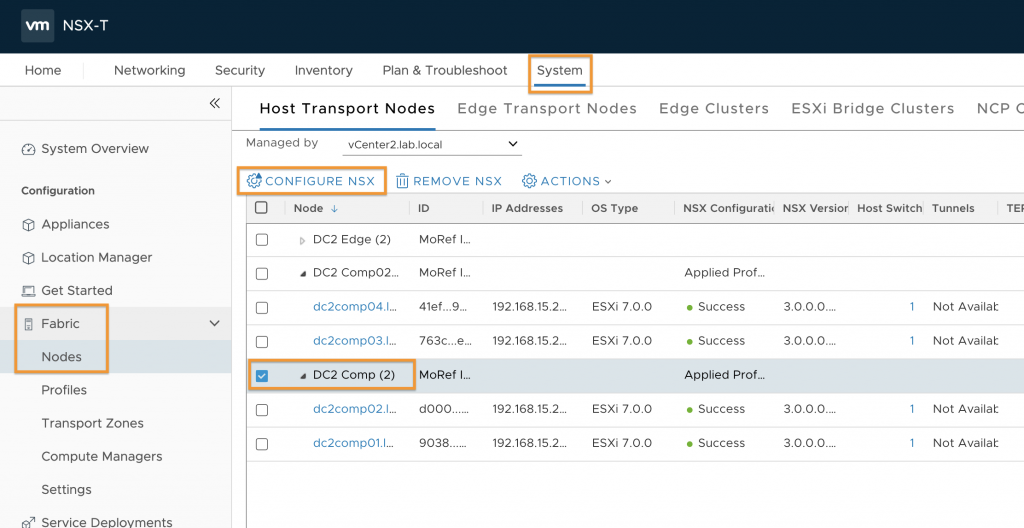1024x528 pixels.
Task: Open the dc2comp04 host link
Action: 353,306
